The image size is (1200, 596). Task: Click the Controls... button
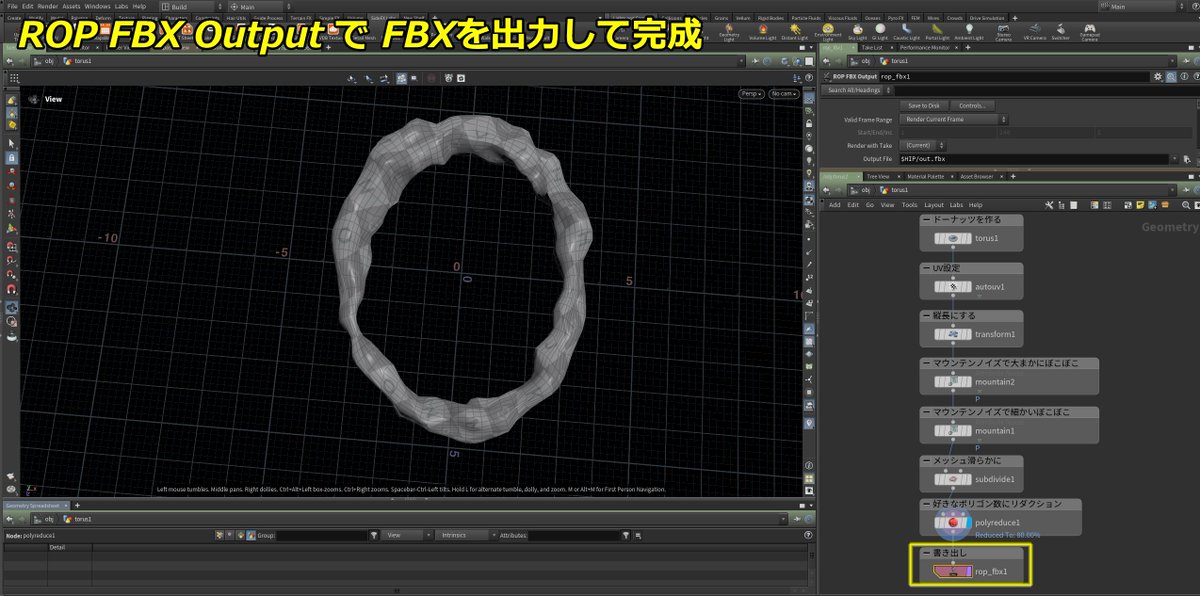coord(972,105)
